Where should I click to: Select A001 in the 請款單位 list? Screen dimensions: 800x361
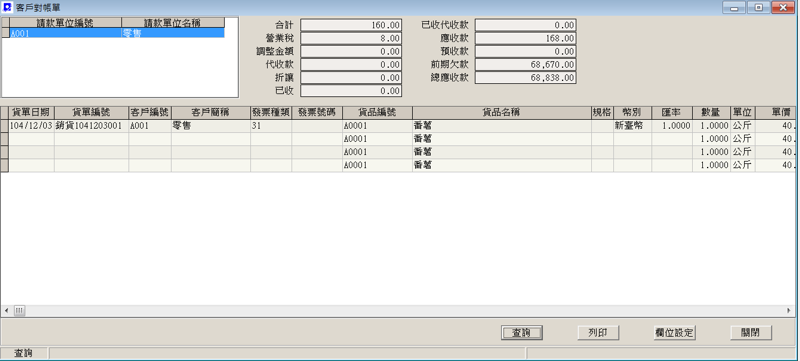65,32
